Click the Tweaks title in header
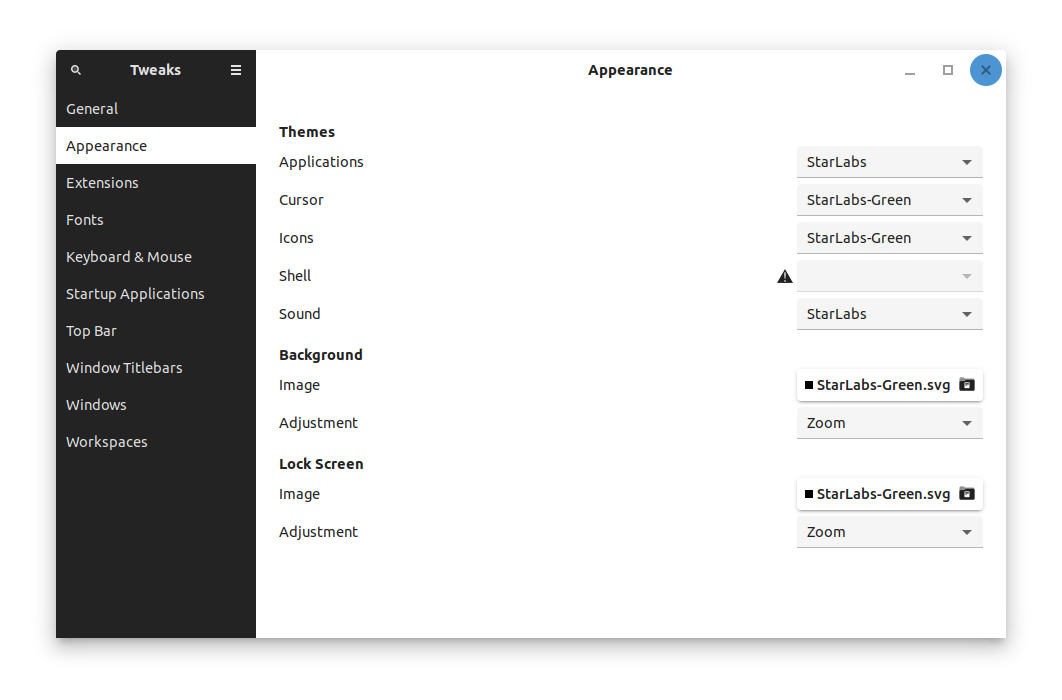Viewport: 1062px width, 700px height. click(155, 70)
